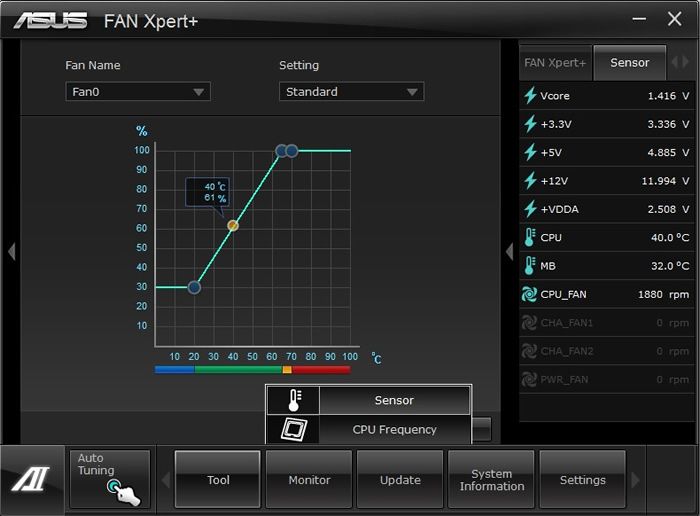700x516 pixels.
Task: Click the +VDDA lightning bolt icon
Action: (x=530, y=209)
